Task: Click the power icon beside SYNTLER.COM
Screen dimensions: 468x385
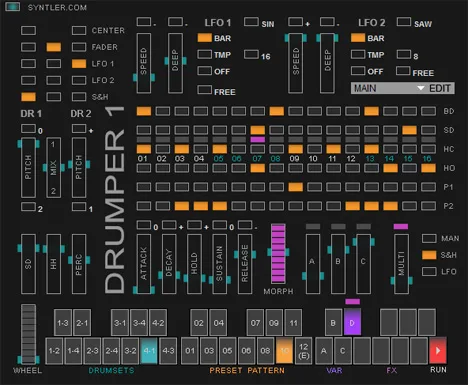Action: point(13,6)
